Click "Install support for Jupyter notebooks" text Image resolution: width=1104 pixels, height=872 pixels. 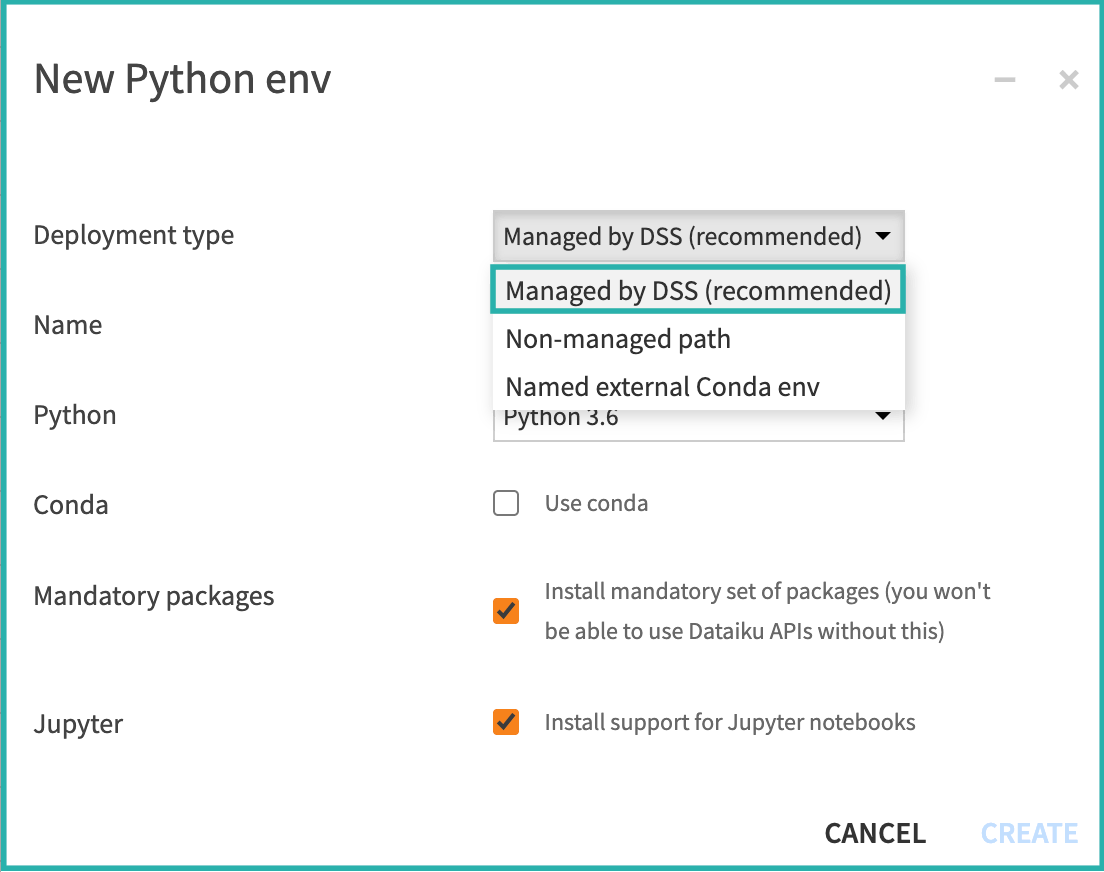[x=729, y=722]
